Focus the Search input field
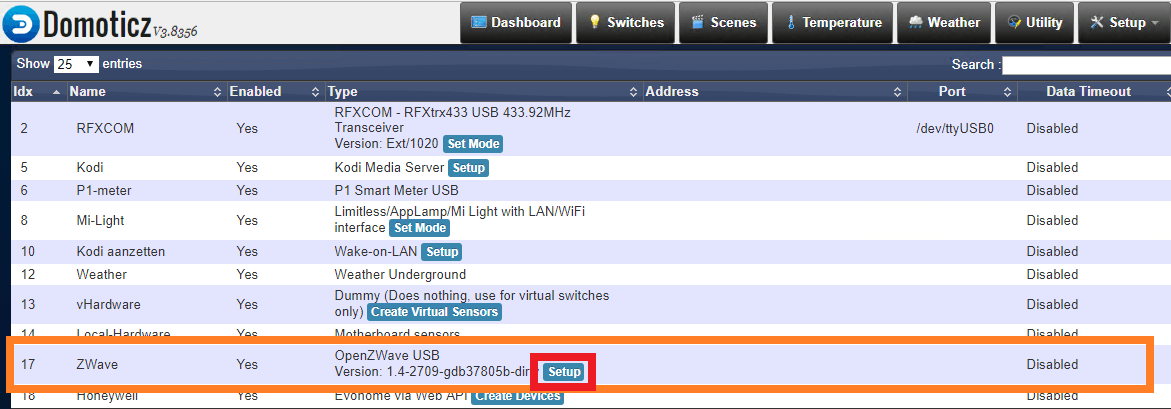 point(1087,65)
